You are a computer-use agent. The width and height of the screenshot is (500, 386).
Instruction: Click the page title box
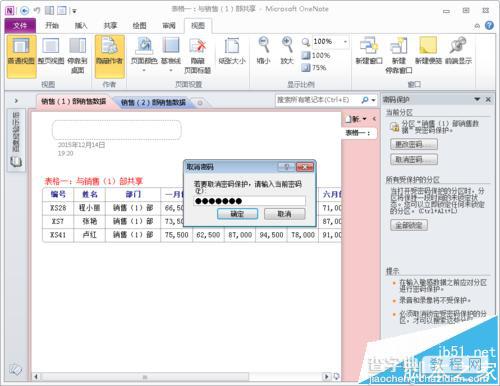tap(117, 130)
